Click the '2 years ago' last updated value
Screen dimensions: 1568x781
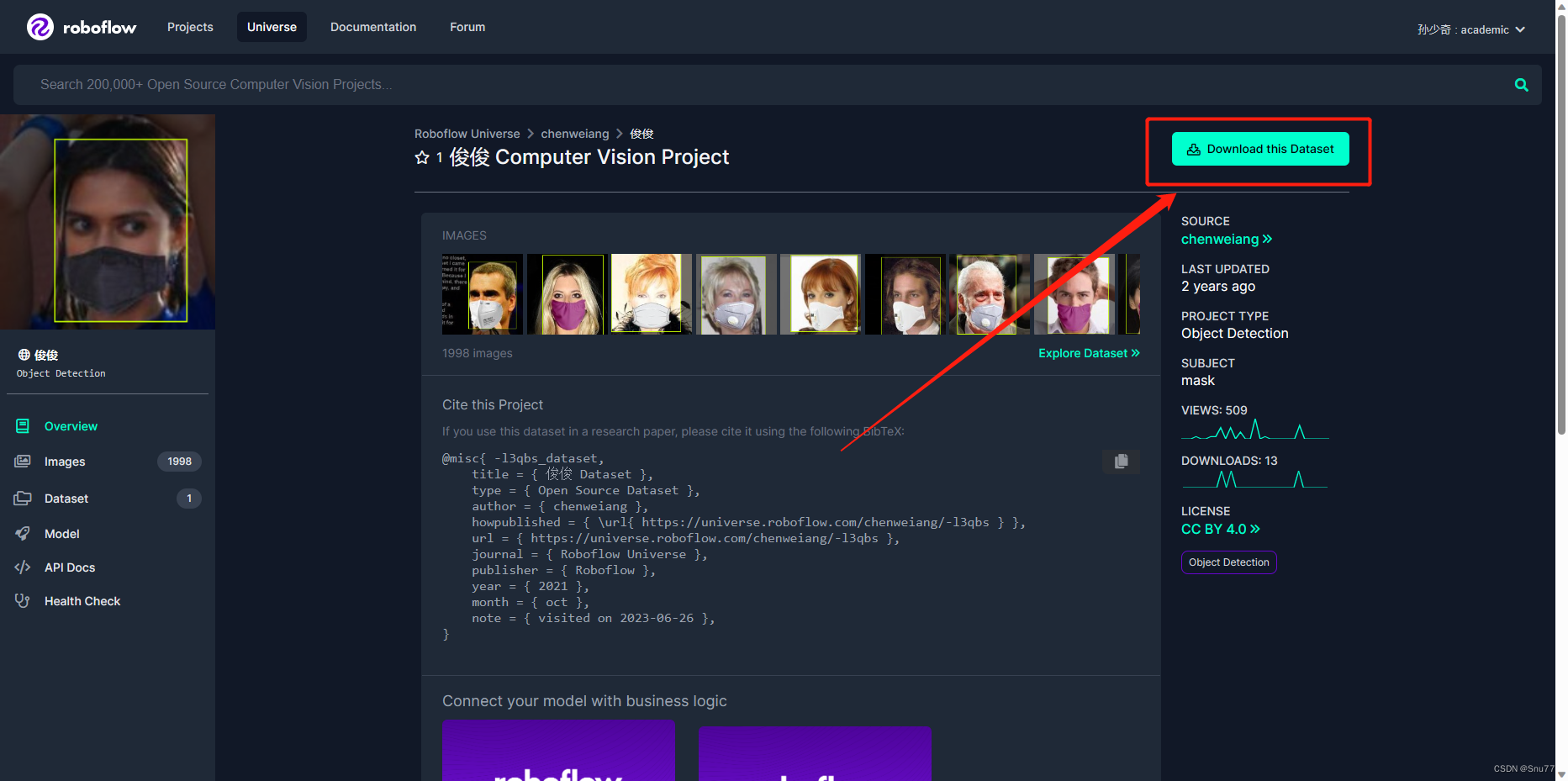(1218, 286)
